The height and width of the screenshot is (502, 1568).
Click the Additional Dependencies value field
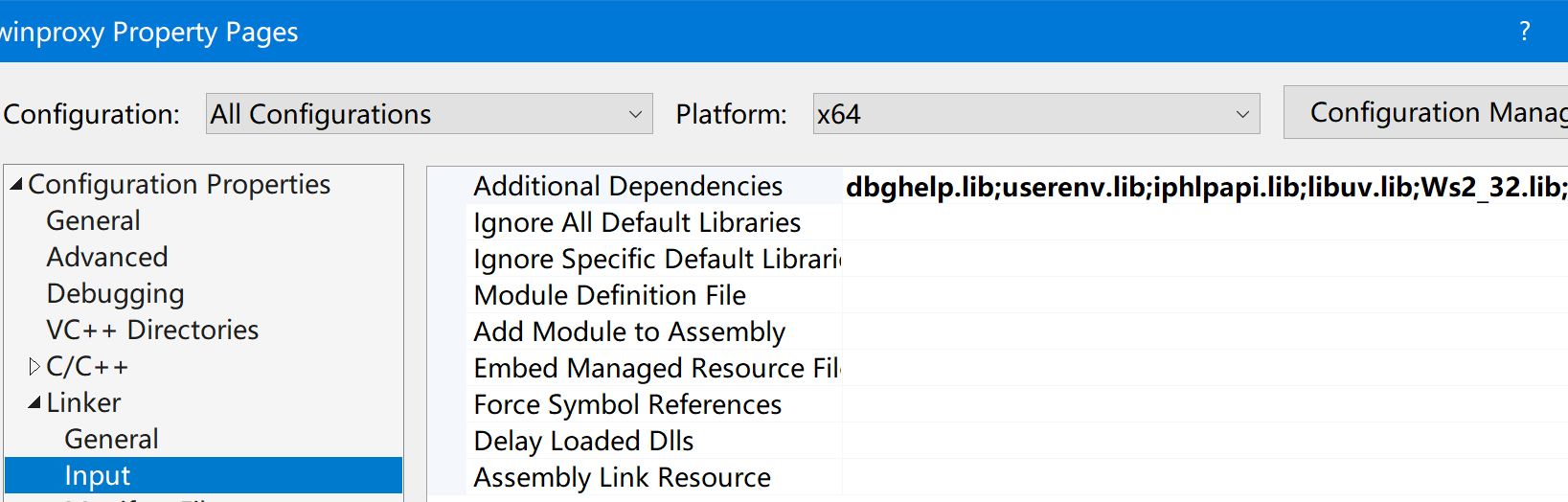pyautogui.click(x=1203, y=187)
